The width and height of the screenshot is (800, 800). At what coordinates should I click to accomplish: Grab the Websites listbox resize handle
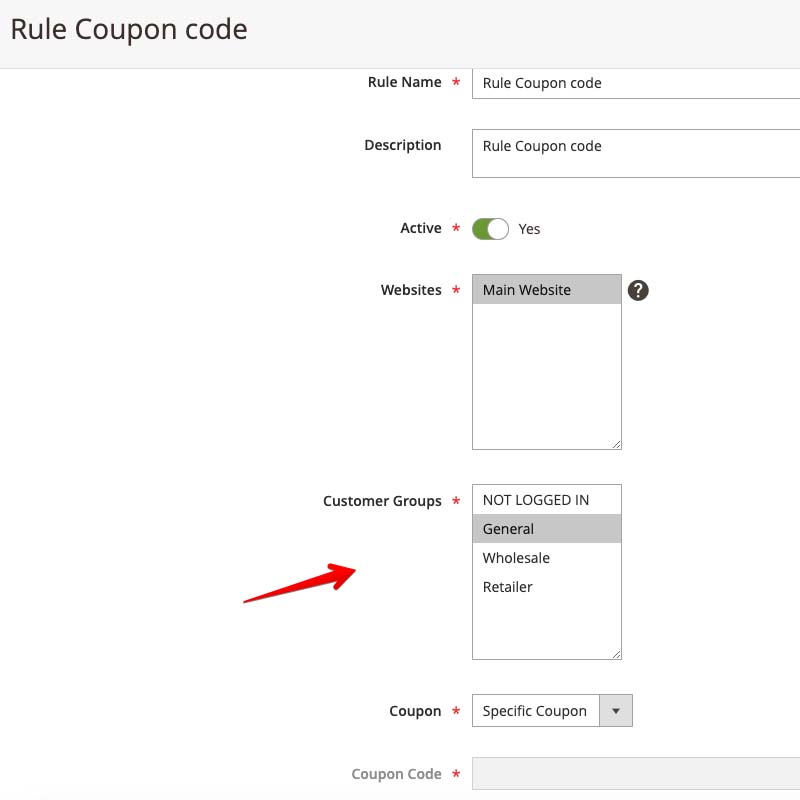[x=616, y=444]
